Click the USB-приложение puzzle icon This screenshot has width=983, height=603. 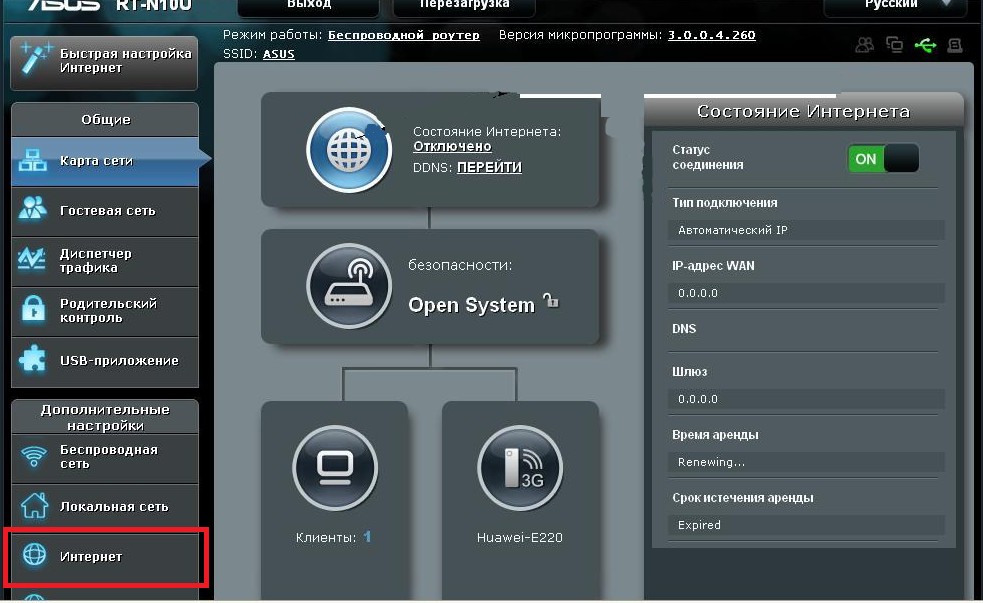(x=33, y=360)
